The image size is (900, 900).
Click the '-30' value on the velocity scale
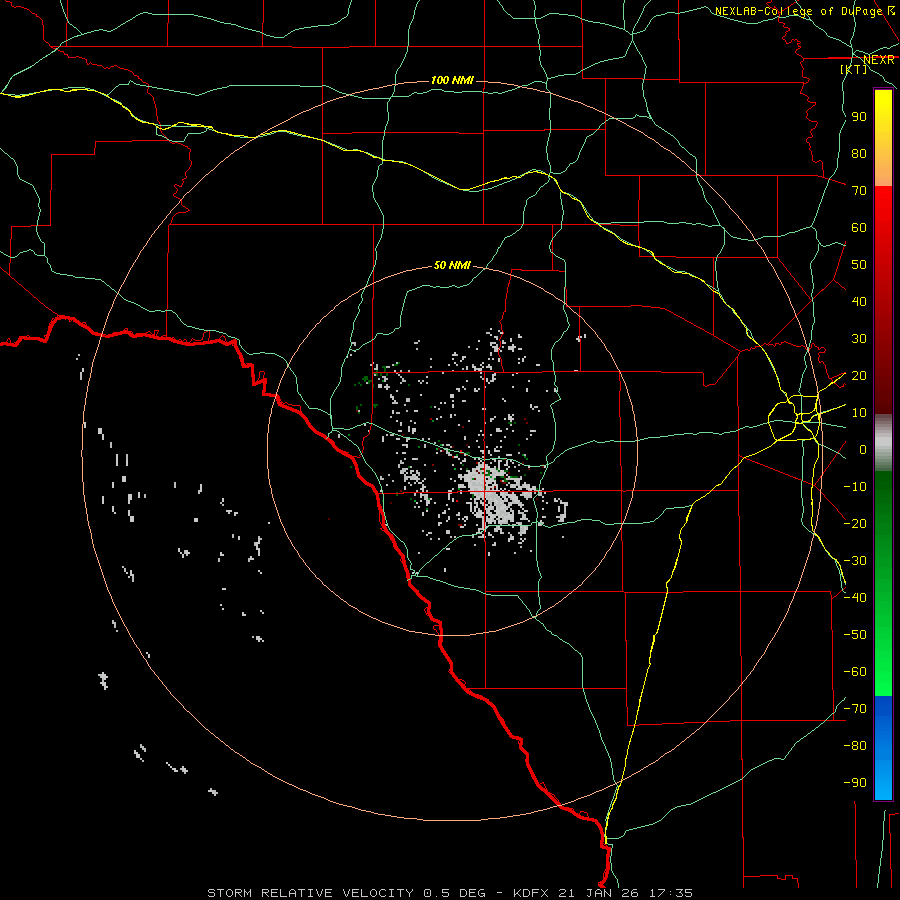tap(855, 561)
